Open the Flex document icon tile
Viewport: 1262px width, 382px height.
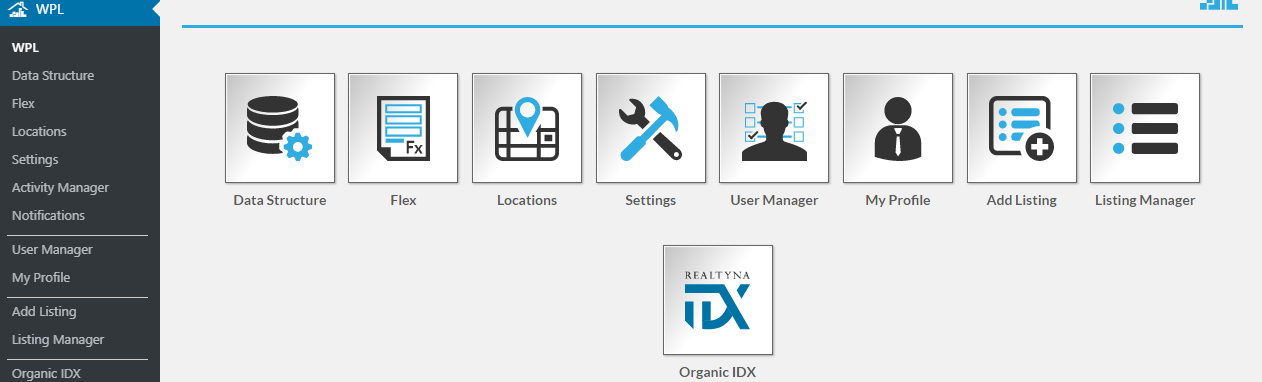coord(403,128)
